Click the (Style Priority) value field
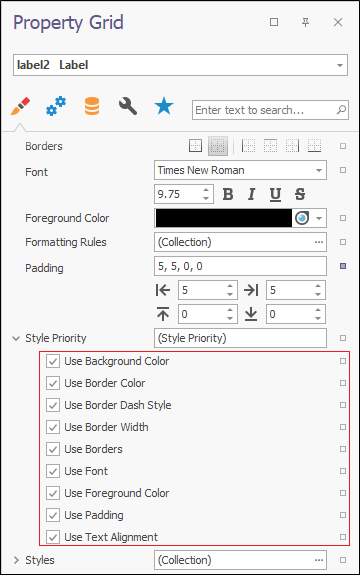The height and width of the screenshot is (575, 360). click(240, 338)
